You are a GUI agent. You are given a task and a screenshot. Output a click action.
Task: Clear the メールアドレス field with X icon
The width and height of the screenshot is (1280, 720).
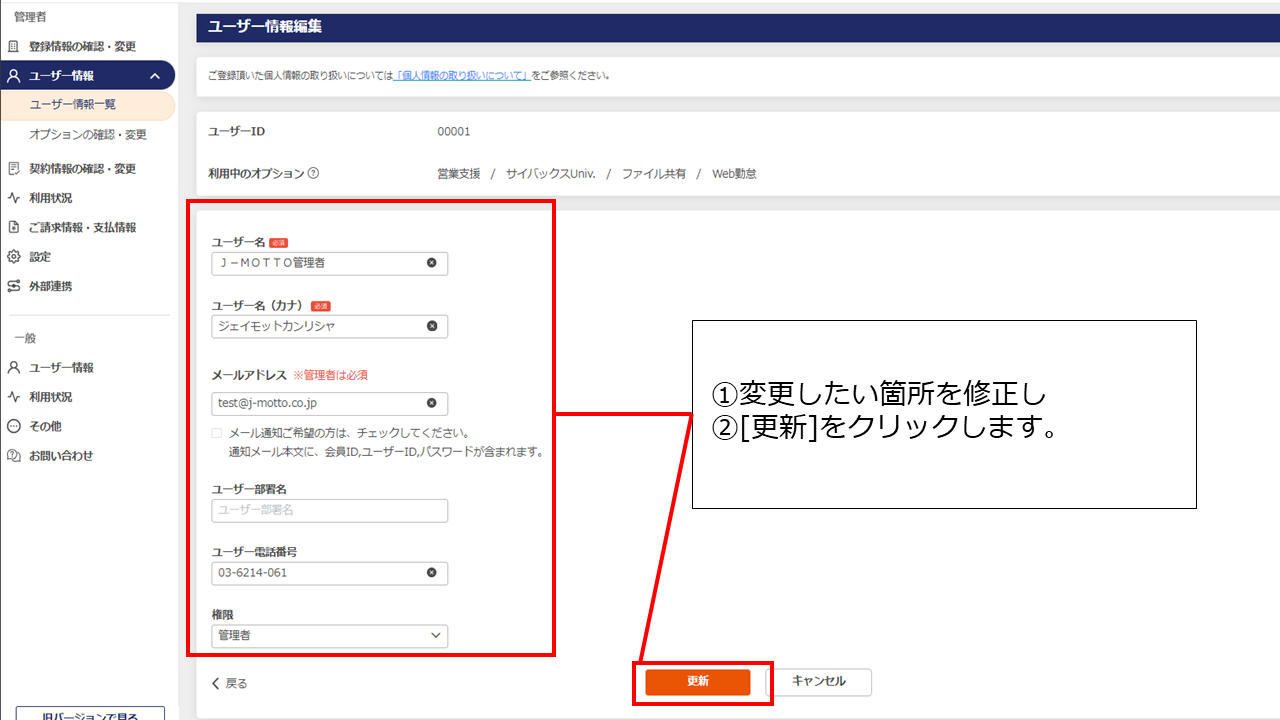pyautogui.click(x=432, y=403)
